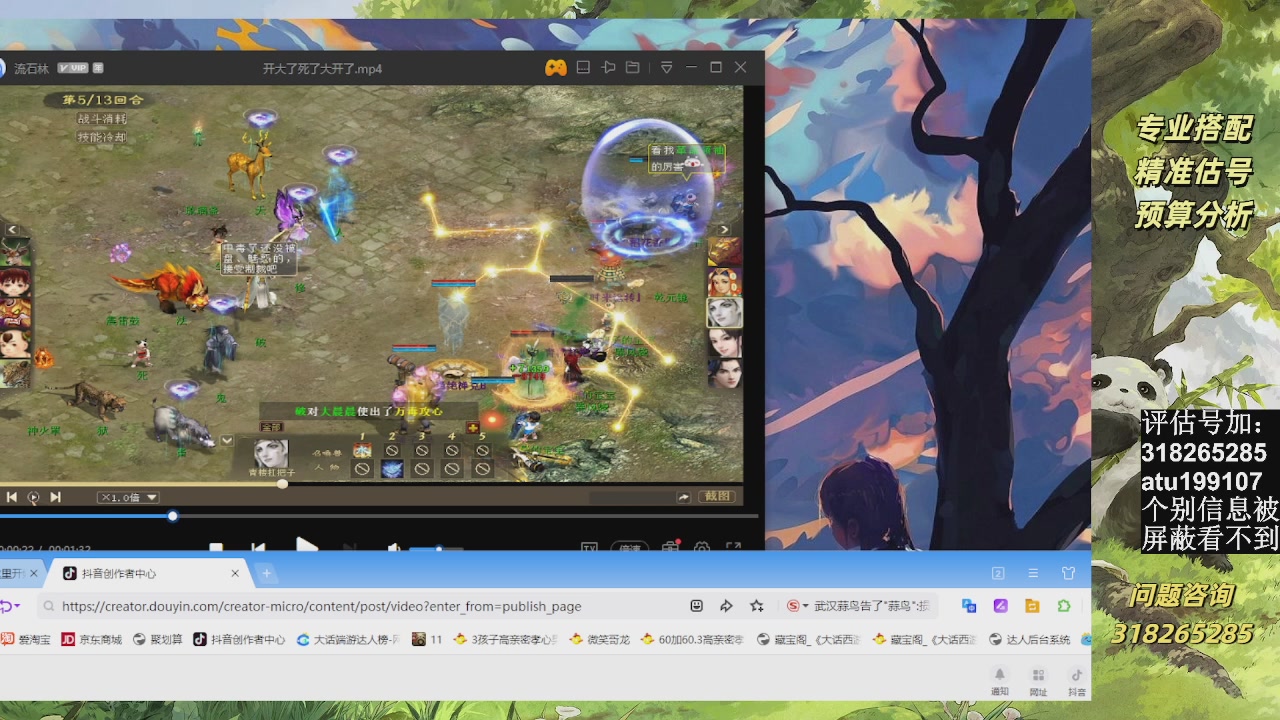Click the video player's play button
This screenshot has width=1280, height=720.
(307, 546)
